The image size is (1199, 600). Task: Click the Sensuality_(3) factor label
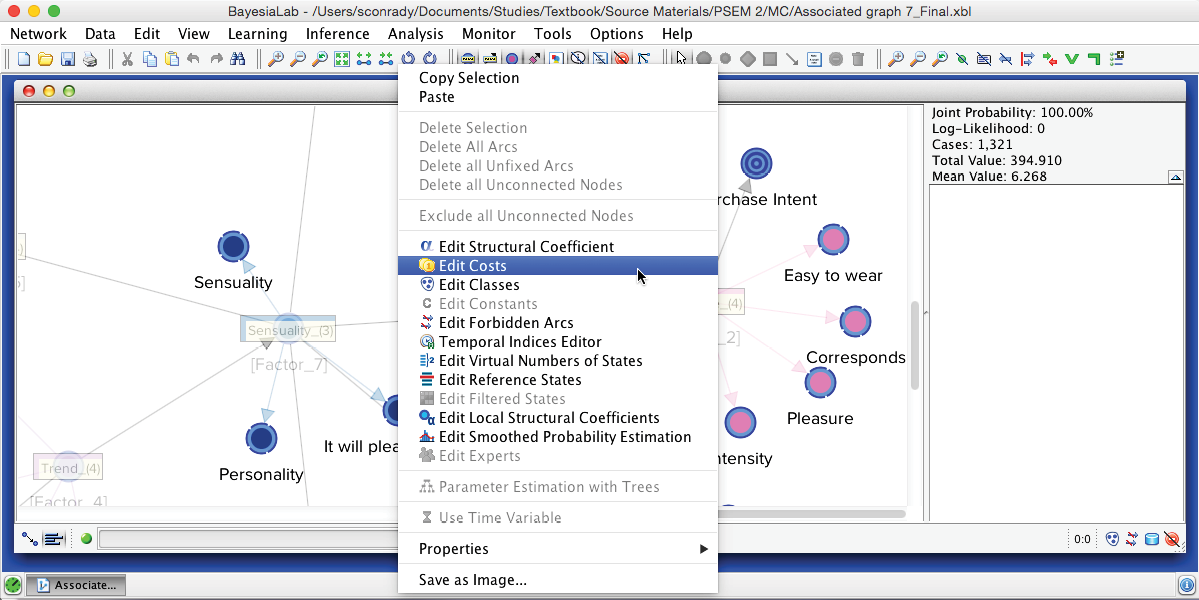290,331
